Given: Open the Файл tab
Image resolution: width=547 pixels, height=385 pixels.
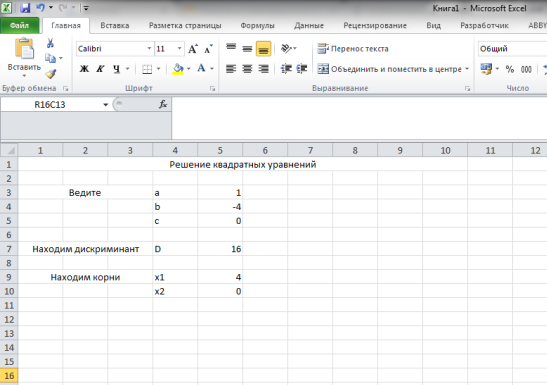Looking at the screenshot, I should (x=20, y=25).
